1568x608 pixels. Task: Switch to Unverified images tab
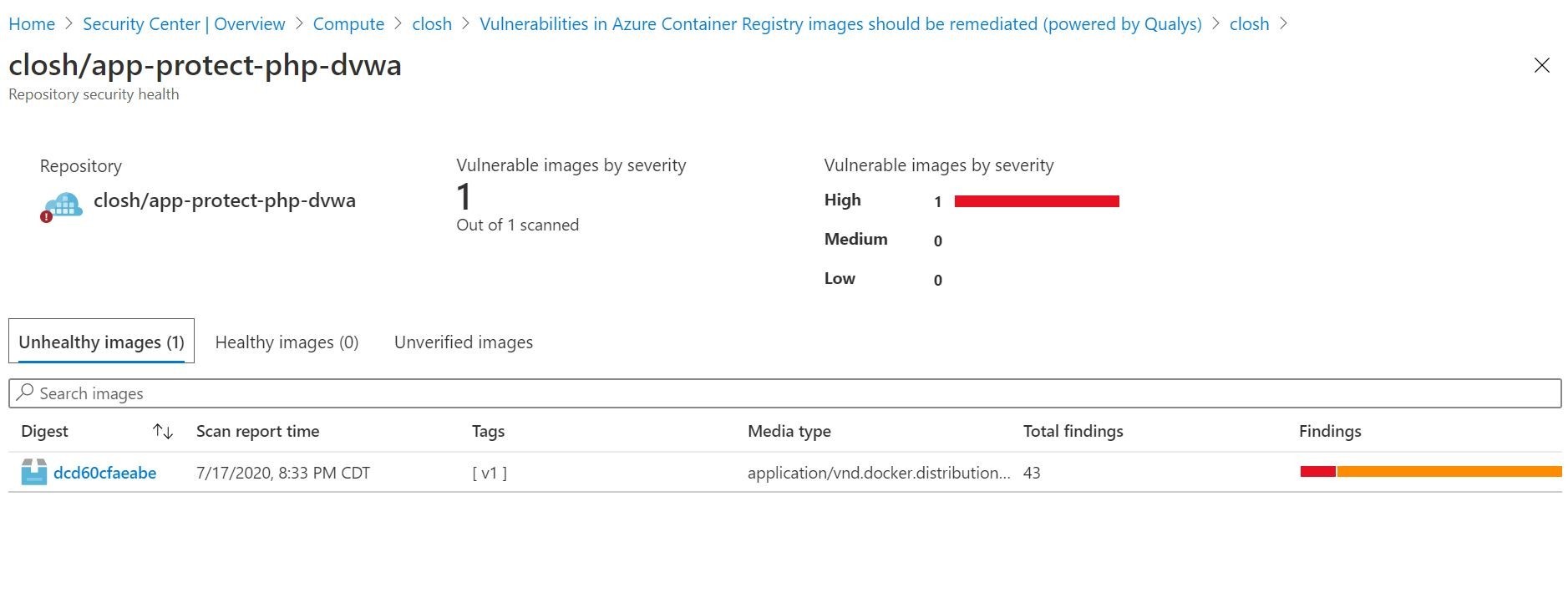coord(464,342)
